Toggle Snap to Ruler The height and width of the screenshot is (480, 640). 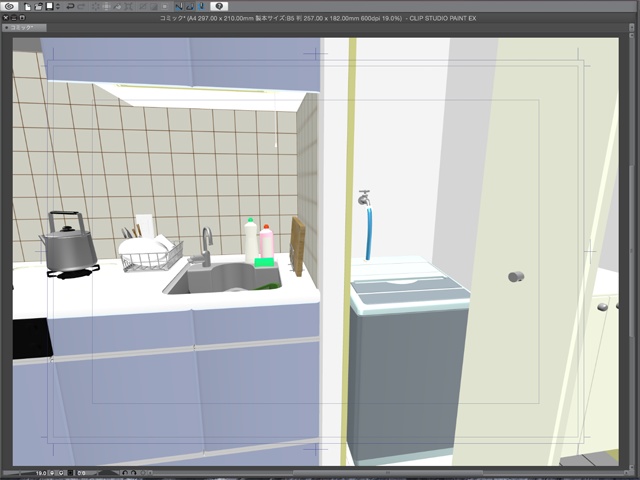pyautogui.click(x=179, y=7)
